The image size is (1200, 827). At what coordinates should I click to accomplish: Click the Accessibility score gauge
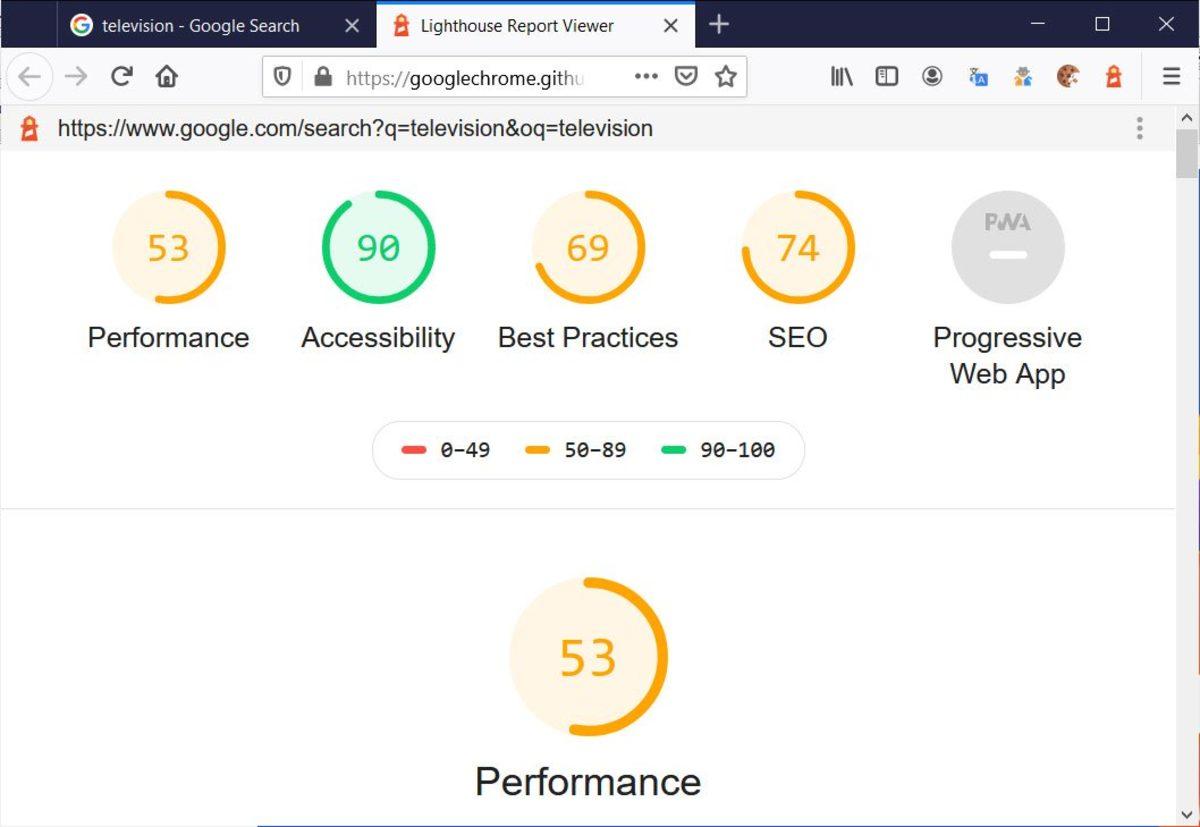378,247
